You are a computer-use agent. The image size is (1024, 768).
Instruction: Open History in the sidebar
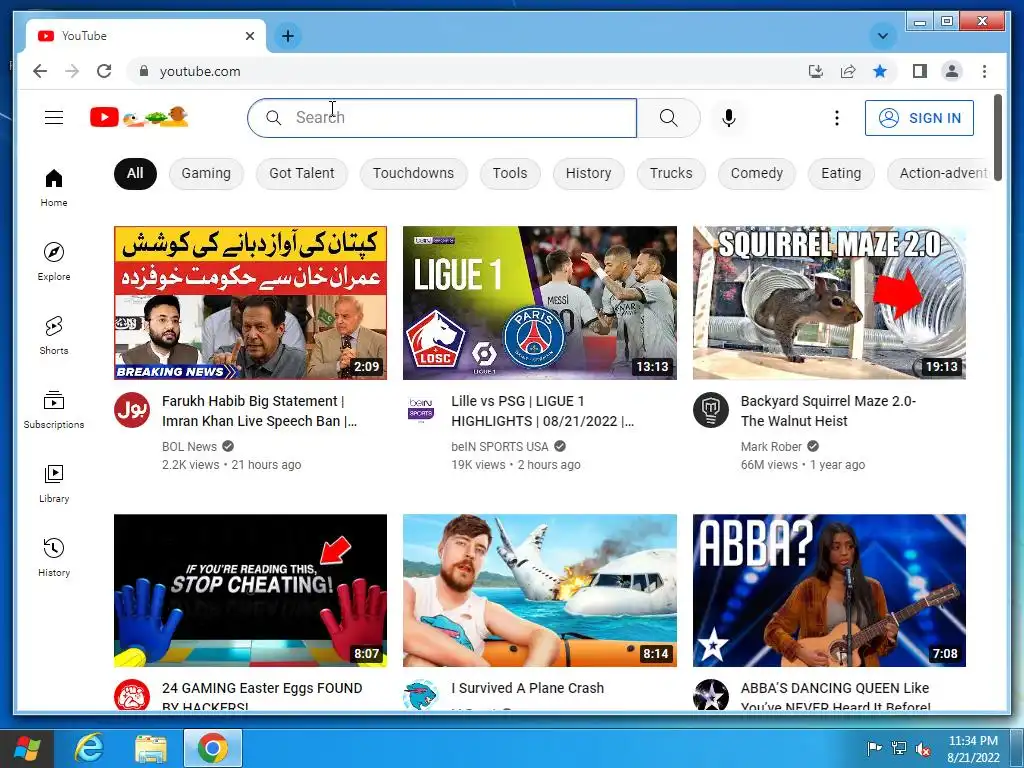tap(54, 557)
